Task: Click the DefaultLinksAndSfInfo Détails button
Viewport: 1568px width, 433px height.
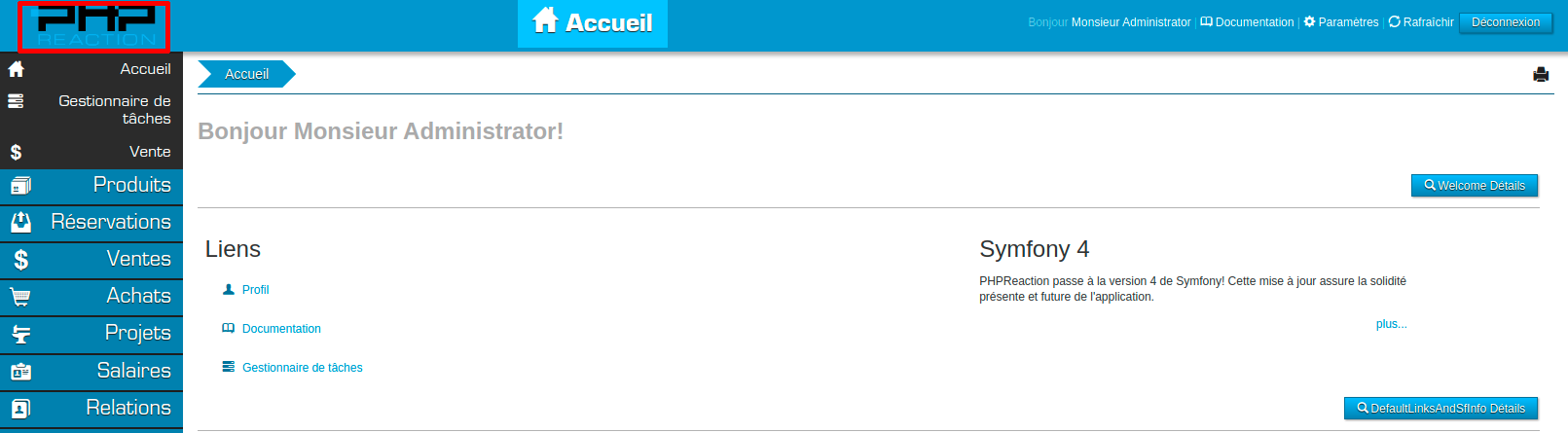Action: (1440, 409)
